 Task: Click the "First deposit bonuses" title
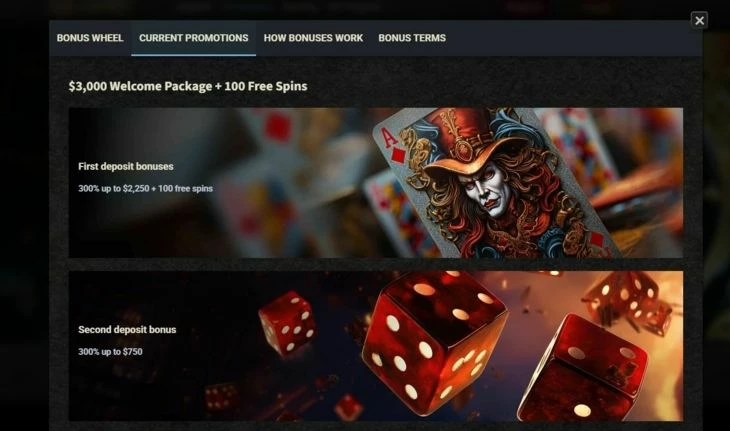[126, 167]
